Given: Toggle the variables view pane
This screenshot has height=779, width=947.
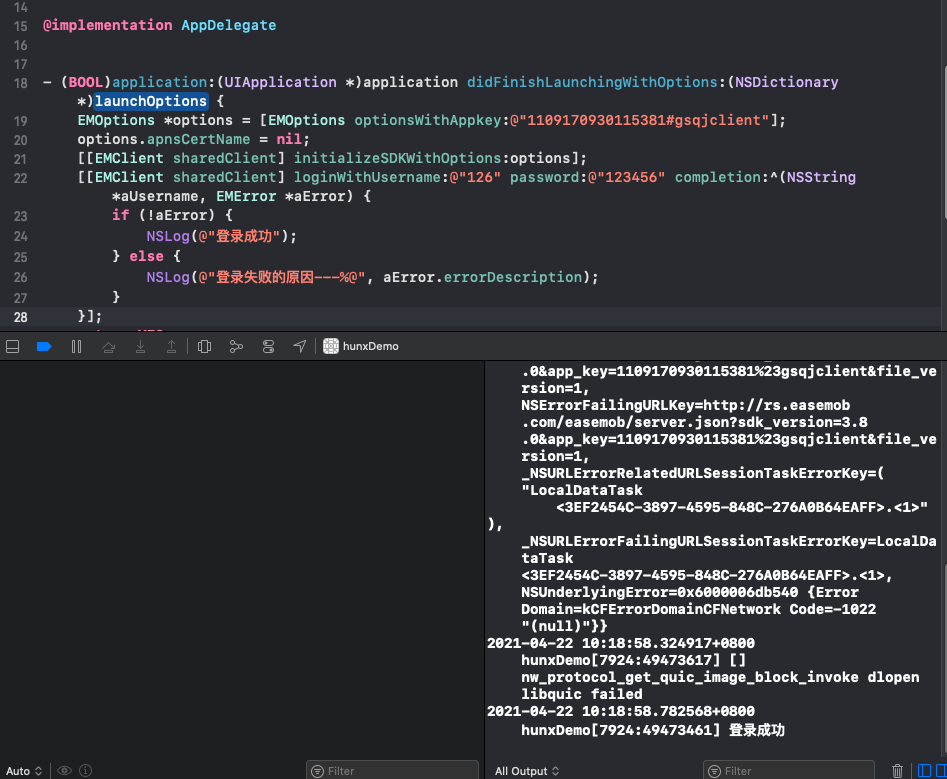Looking at the screenshot, I should coord(924,771).
